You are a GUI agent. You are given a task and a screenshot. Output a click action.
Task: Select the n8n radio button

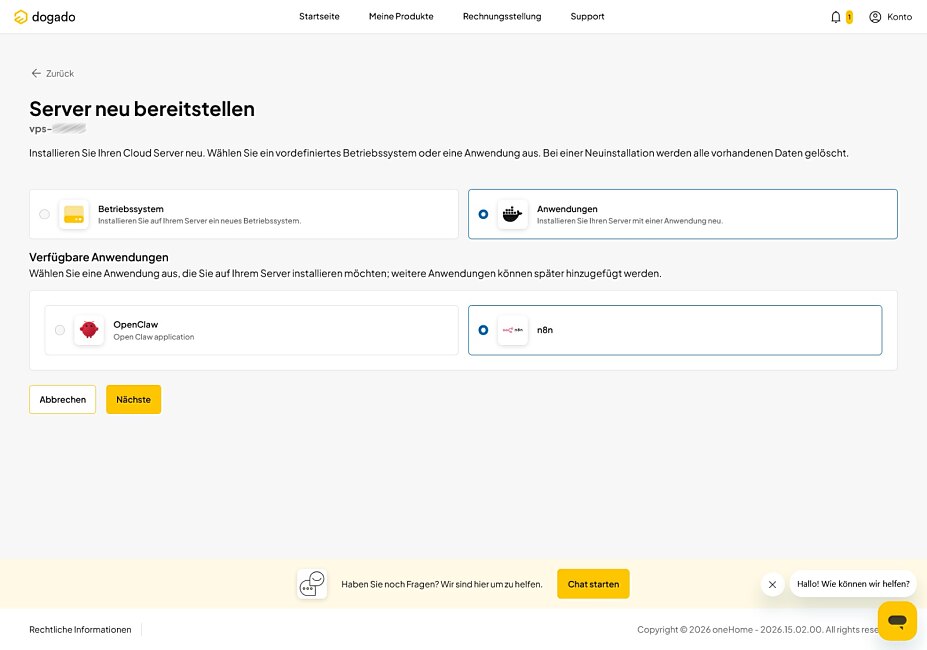(x=483, y=330)
